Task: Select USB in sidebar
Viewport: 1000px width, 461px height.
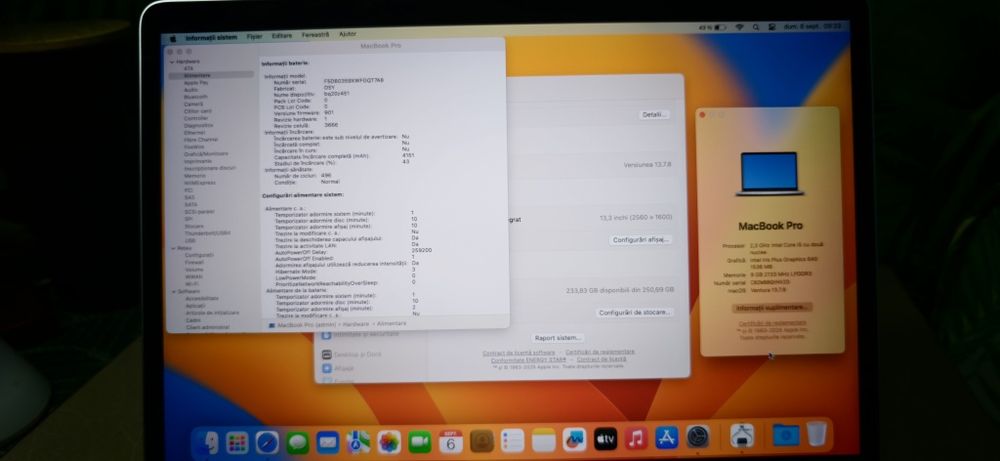Action: [190, 240]
